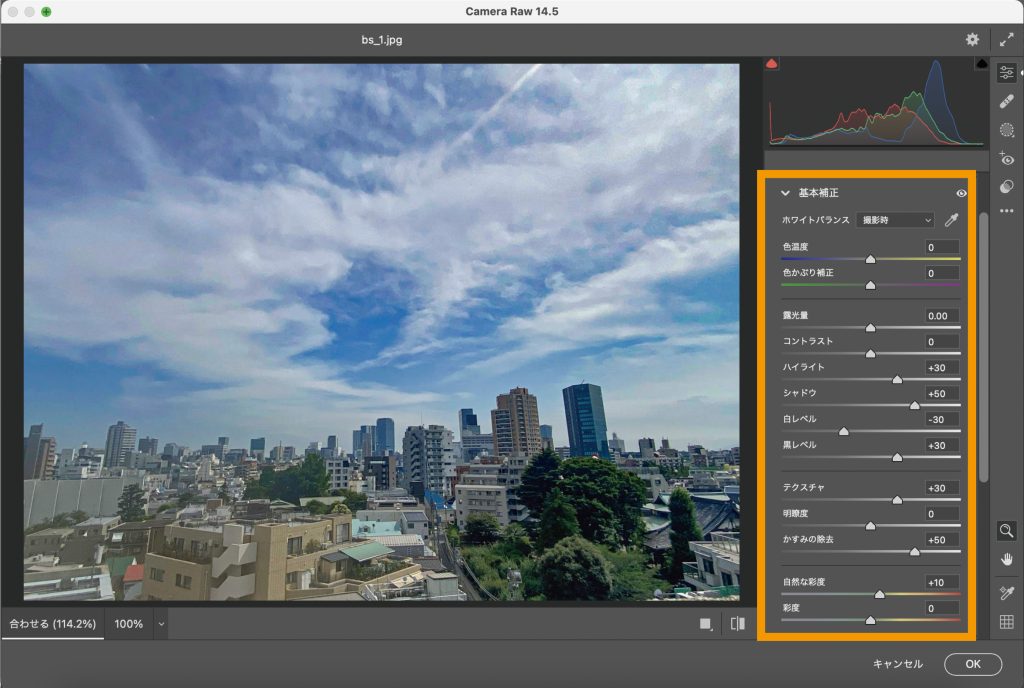
Task: Open zoom level dropdown beside 100%
Action: pos(161,624)
